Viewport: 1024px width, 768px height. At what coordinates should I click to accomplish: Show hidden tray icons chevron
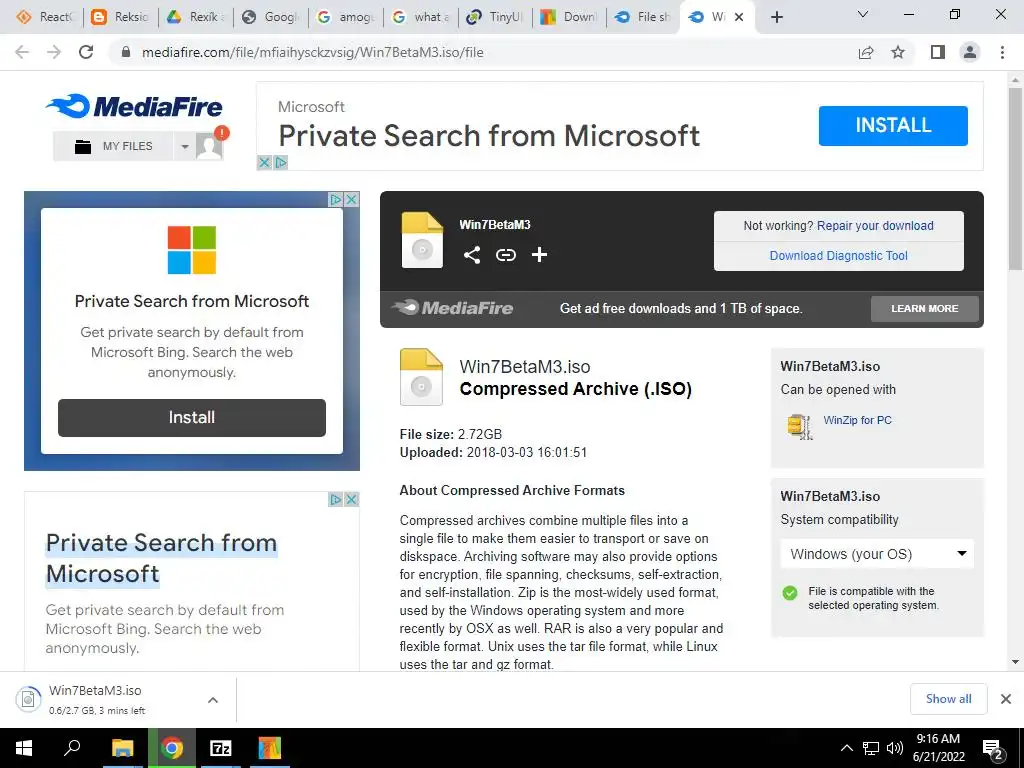tap(846, 748)
